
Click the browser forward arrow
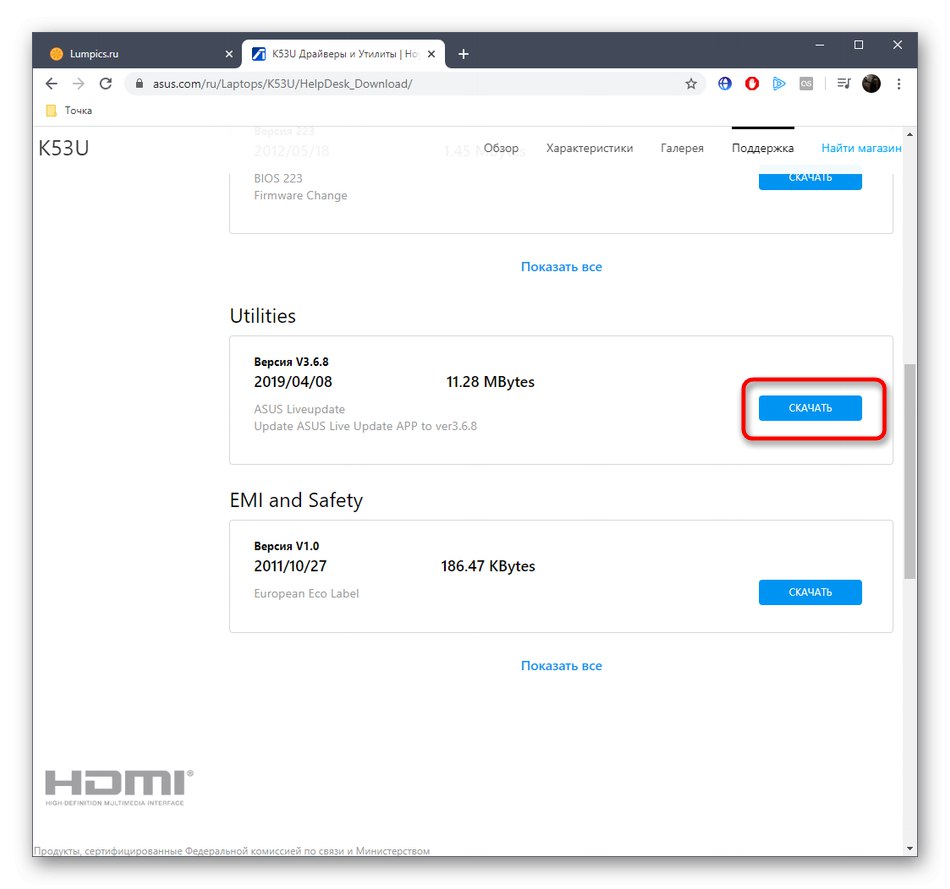(78, 84)
